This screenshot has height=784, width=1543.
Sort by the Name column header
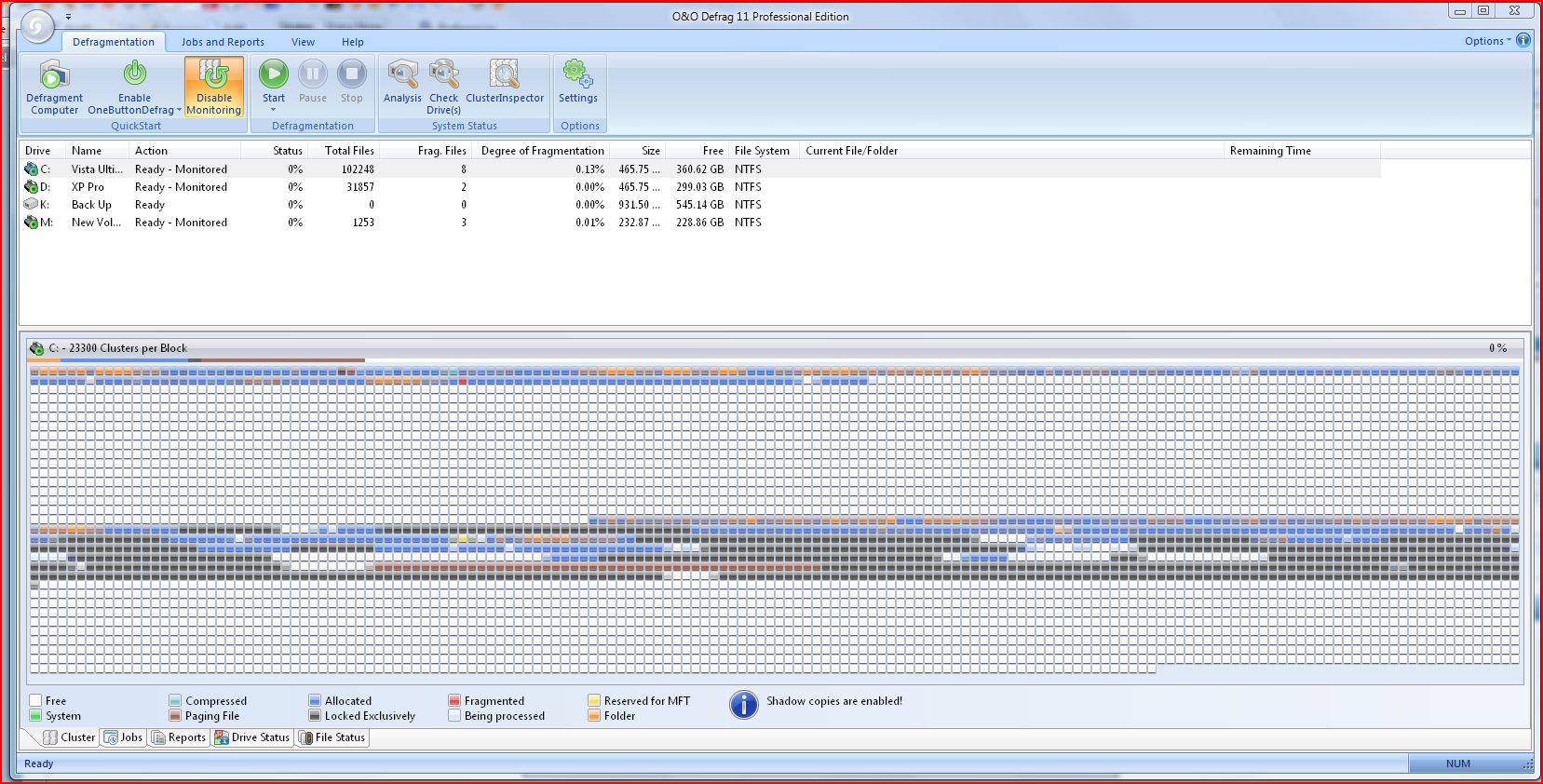(97, 151)
